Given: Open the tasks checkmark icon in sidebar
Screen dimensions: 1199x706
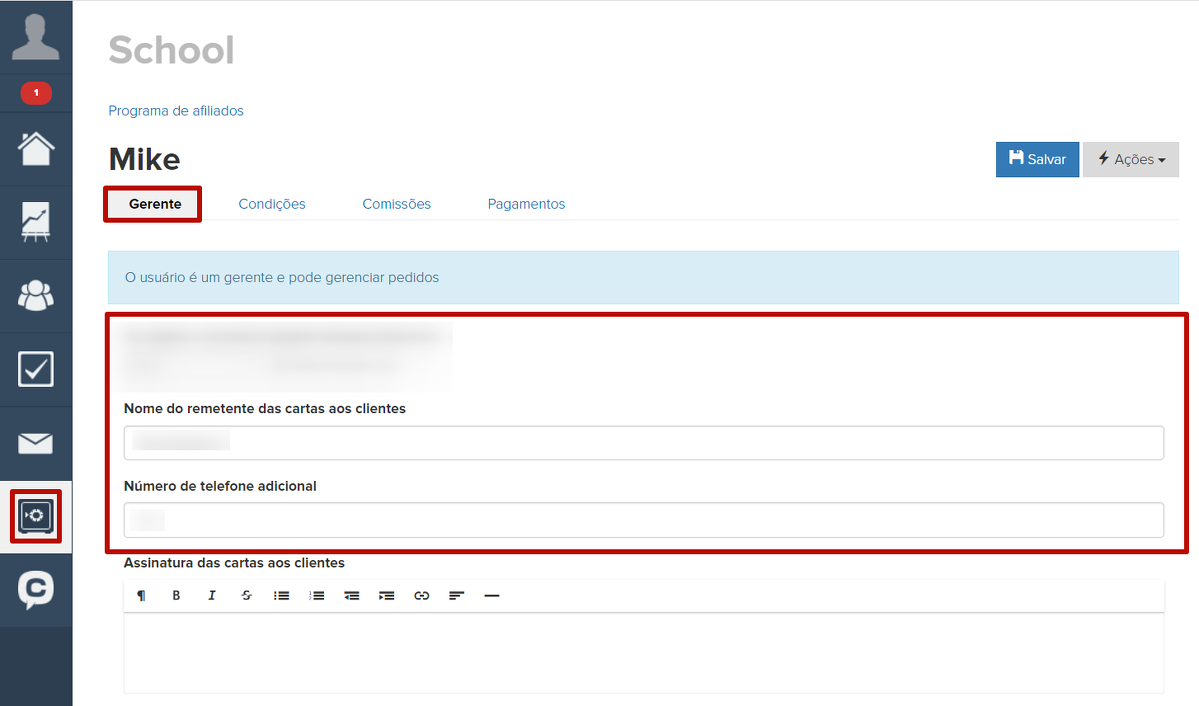Looking at the screenshot, I should point(36,369).
